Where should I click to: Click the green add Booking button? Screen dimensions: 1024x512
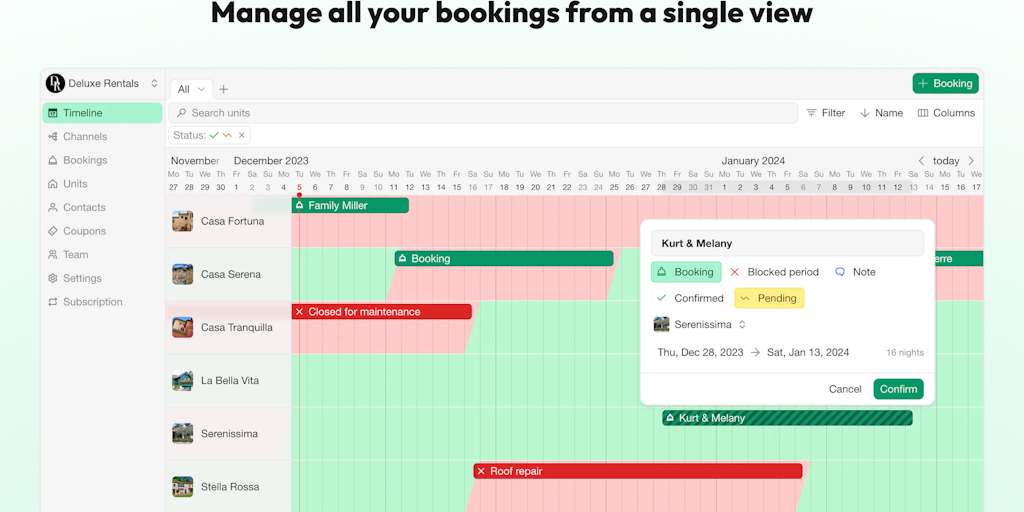click(944, 84)
